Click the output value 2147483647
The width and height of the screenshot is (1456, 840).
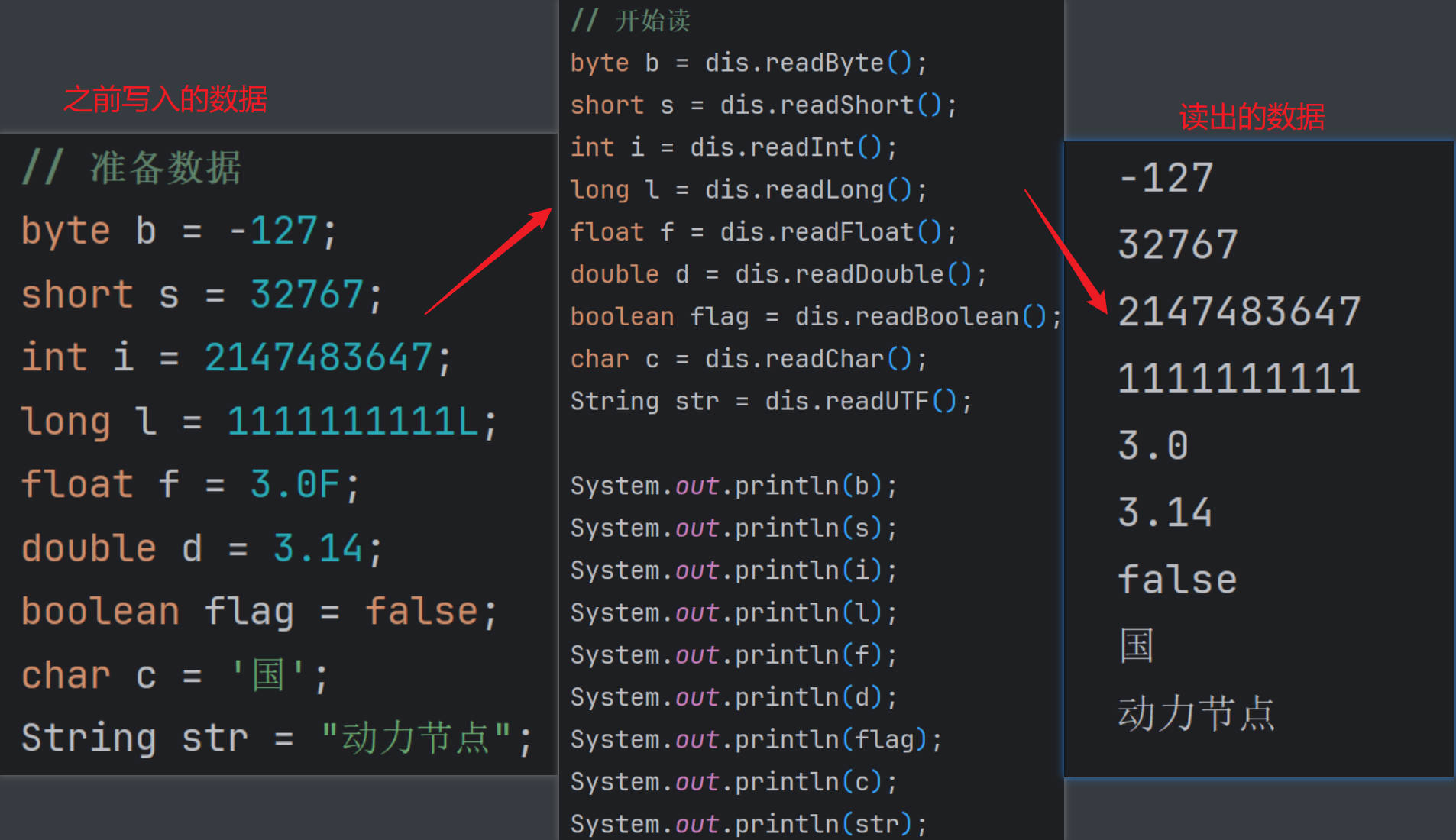tap(1238, 311)
